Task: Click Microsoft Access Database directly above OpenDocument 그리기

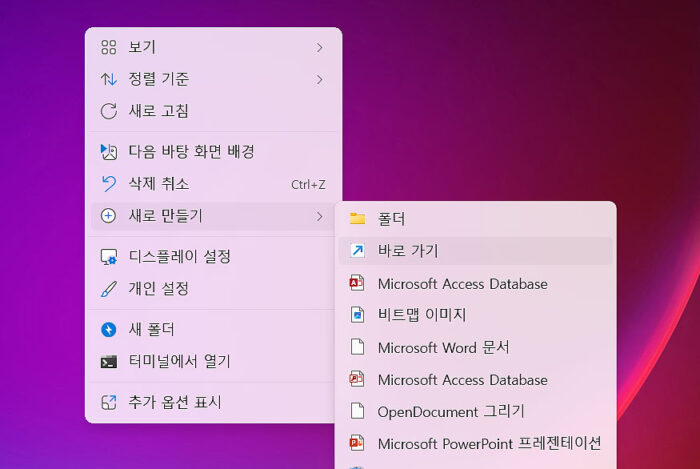Action: [x=475, y=380]
